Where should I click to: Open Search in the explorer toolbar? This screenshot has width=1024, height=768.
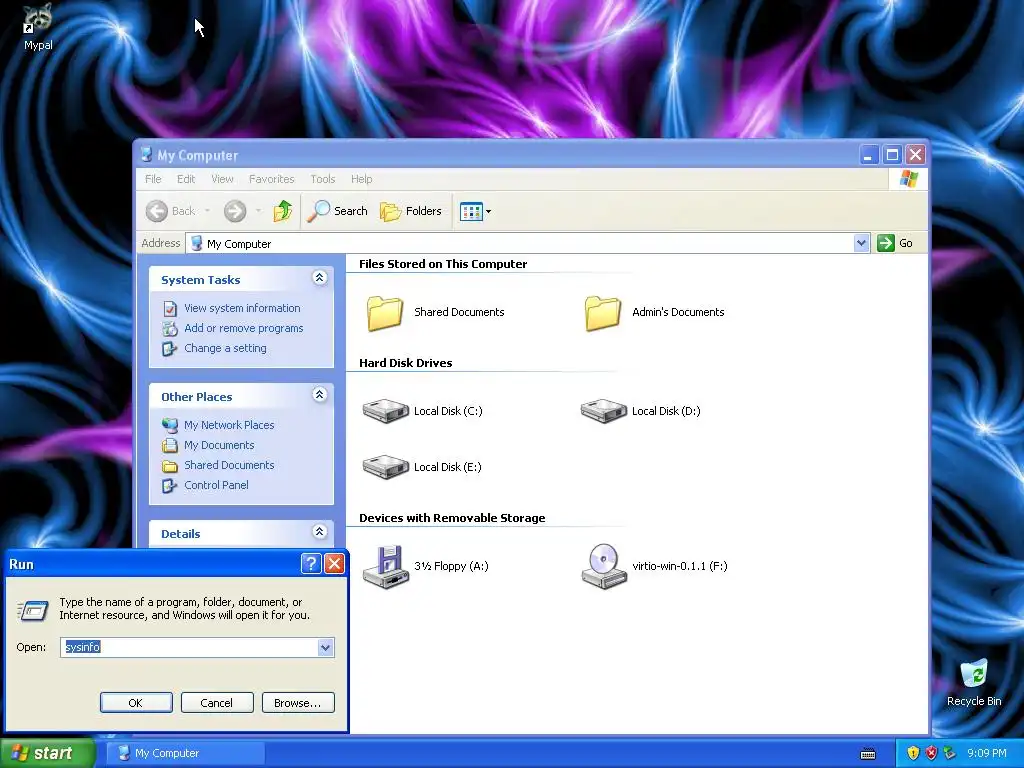pyautogui.click(x=338, y=211)
